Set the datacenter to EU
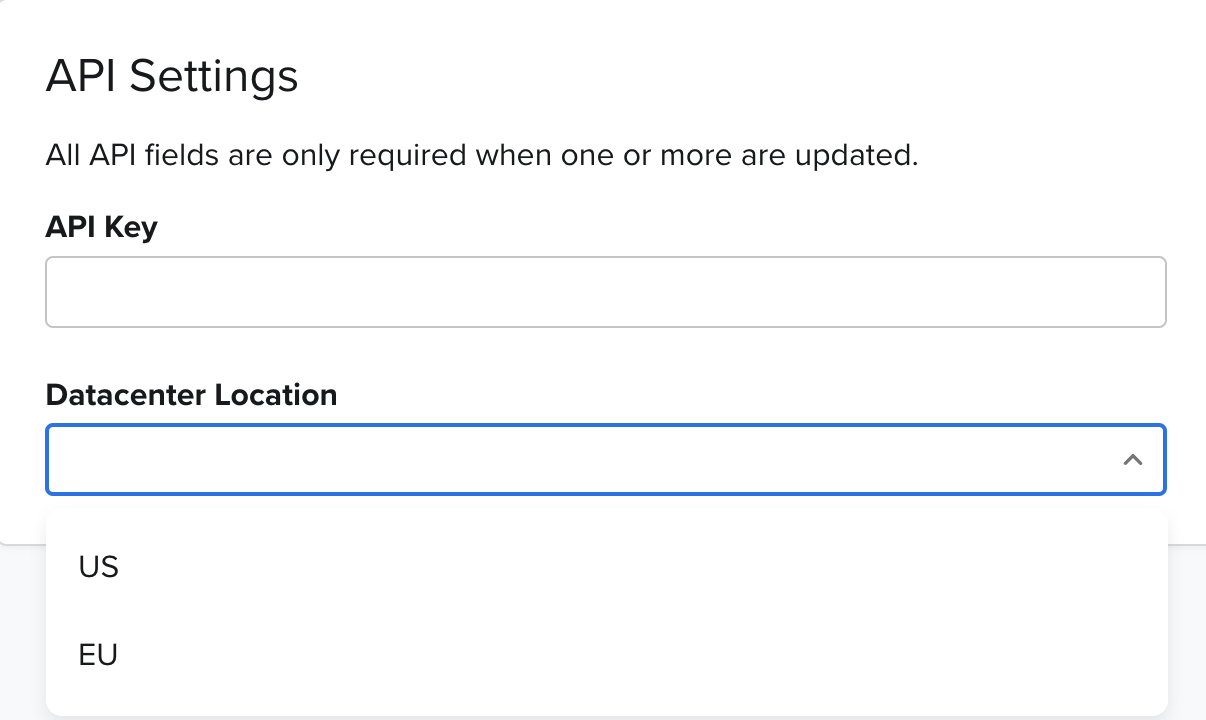 pyautogui.click(x=99, y=655)
